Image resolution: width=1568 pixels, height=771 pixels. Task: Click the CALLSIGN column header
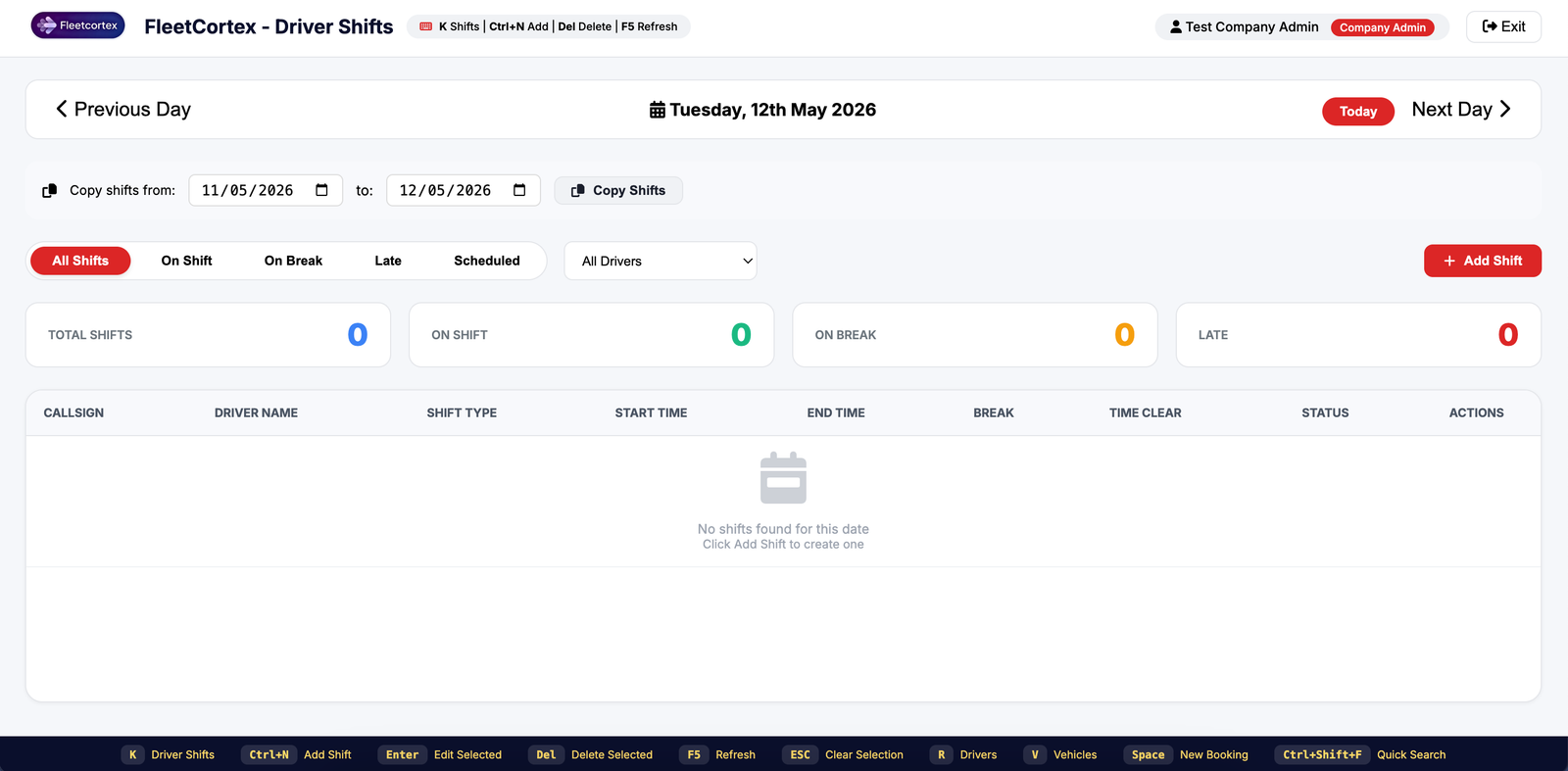[73, 413]
